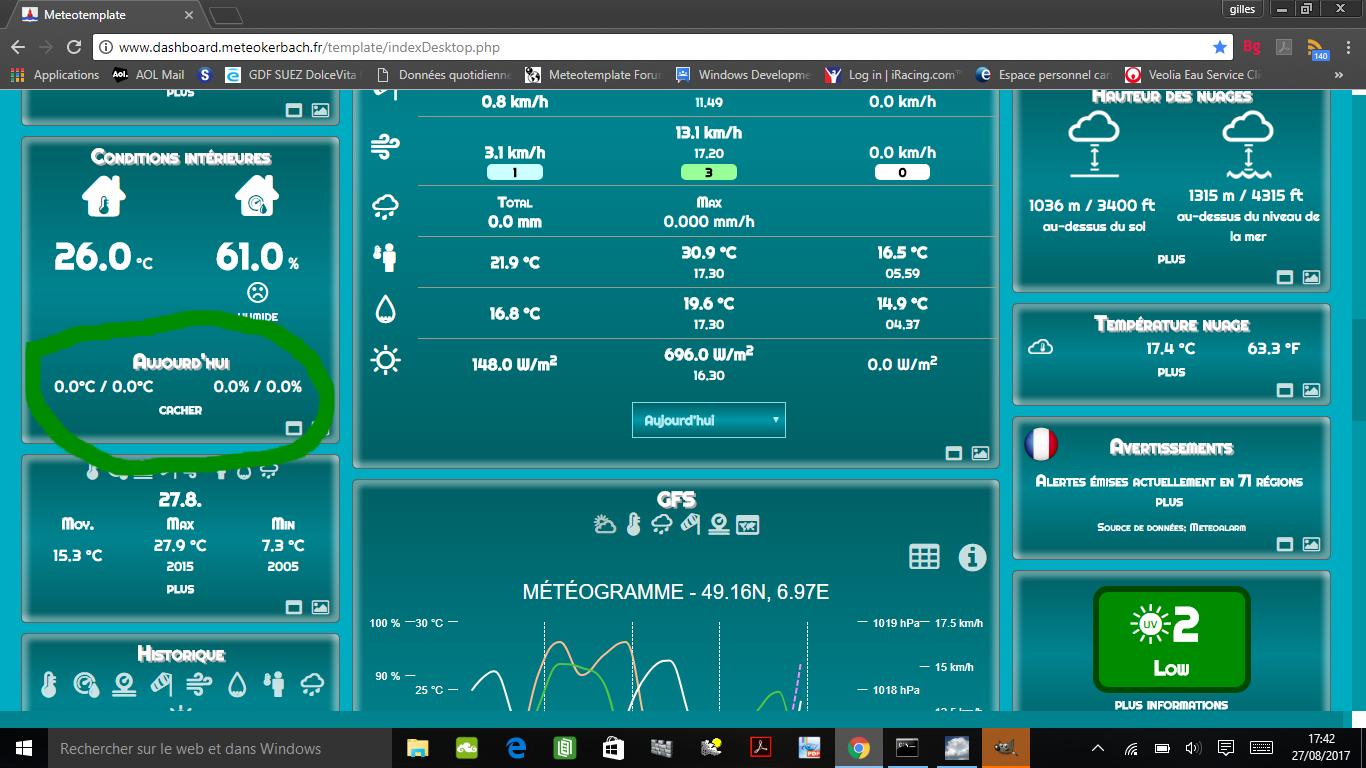Open the station data block window icon
This screenshot has height=768, width=1366.
pyautogui.click(x=954, y=454)
